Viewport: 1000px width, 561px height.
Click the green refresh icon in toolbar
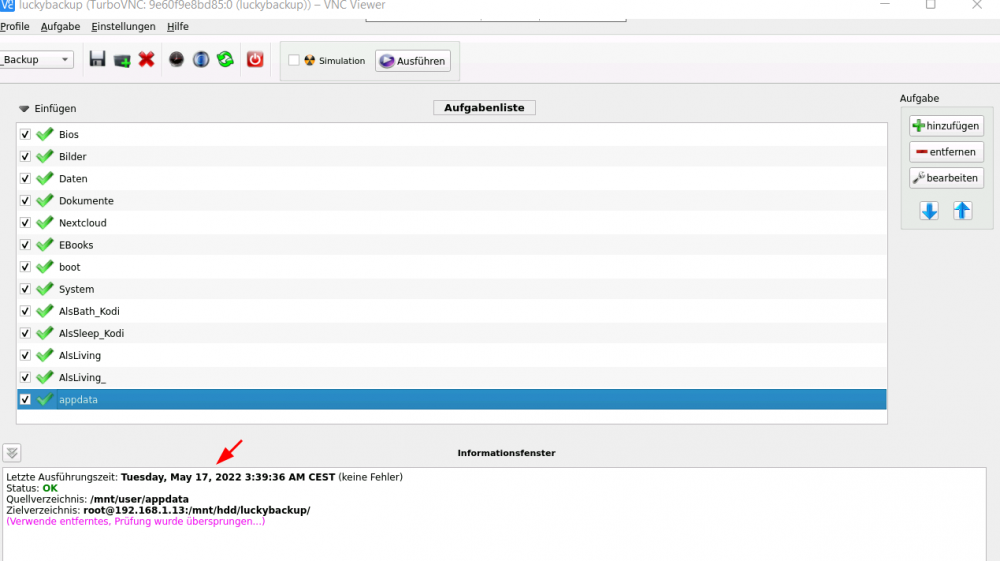(x=225, y=59)
